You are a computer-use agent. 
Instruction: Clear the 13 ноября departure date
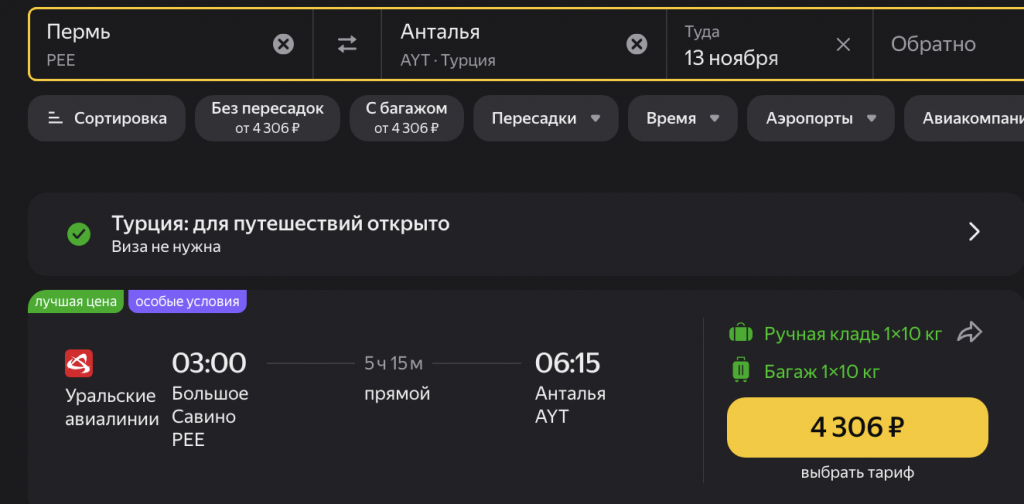coord(843,44)
